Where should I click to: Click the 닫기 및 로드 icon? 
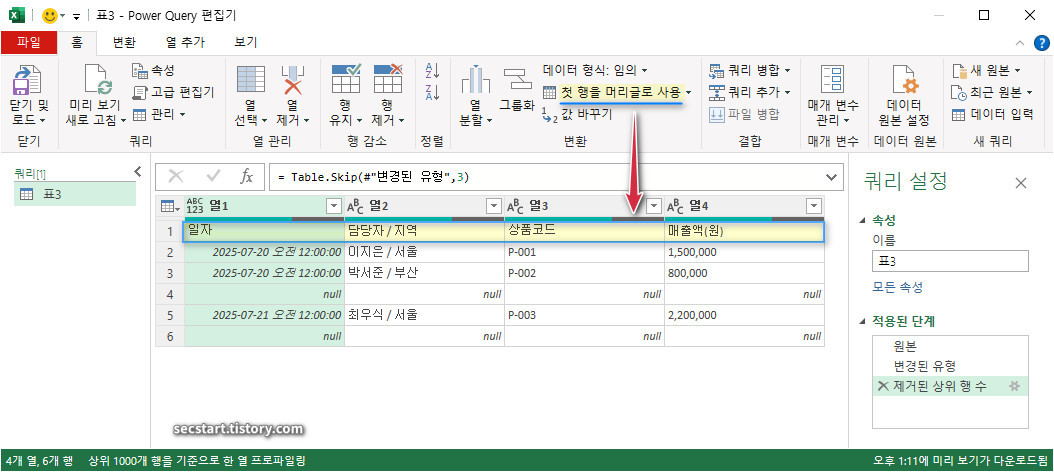(28, 79)
